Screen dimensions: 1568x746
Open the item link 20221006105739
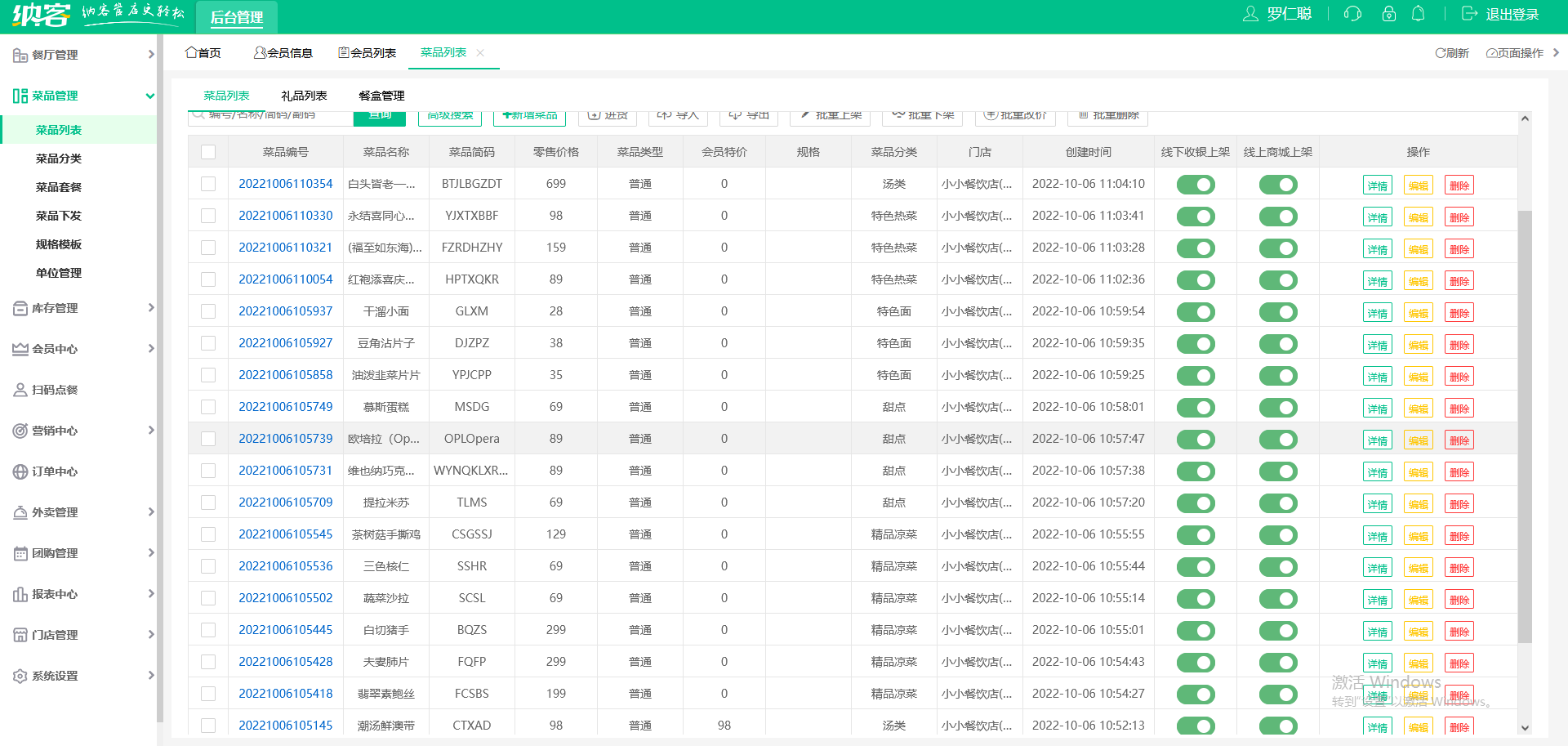click(x=286, y=439)
